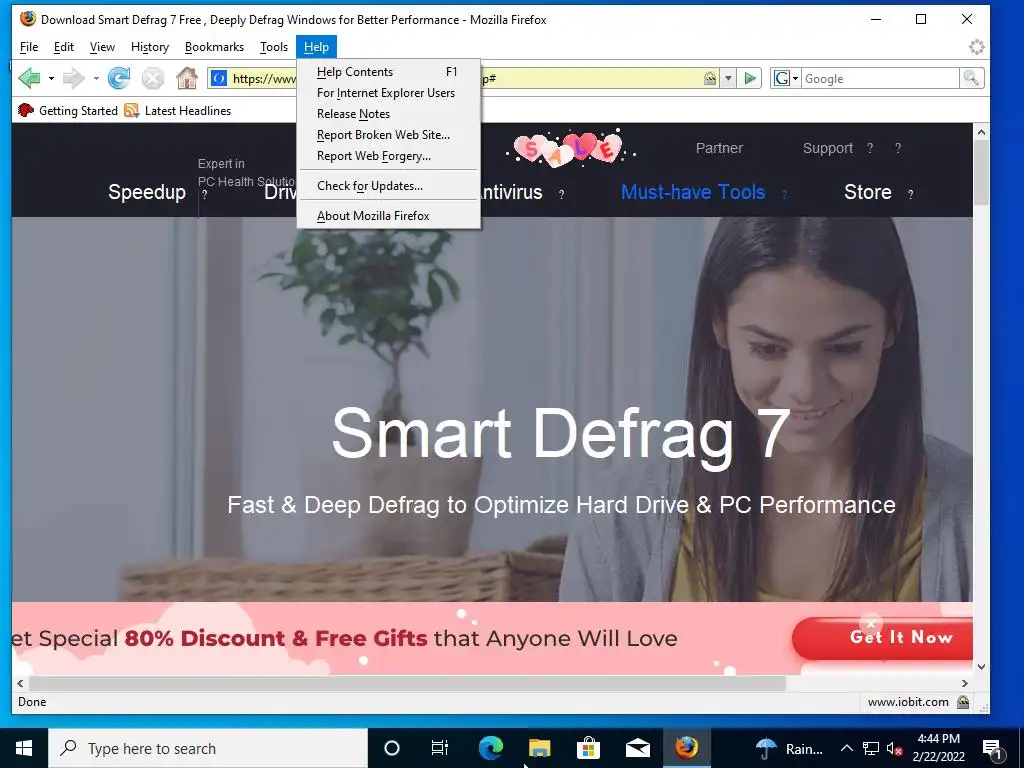Viewport: 1024px width, 768px height.
Task: Click the site favicon in address bar
Action: (219, 78)
